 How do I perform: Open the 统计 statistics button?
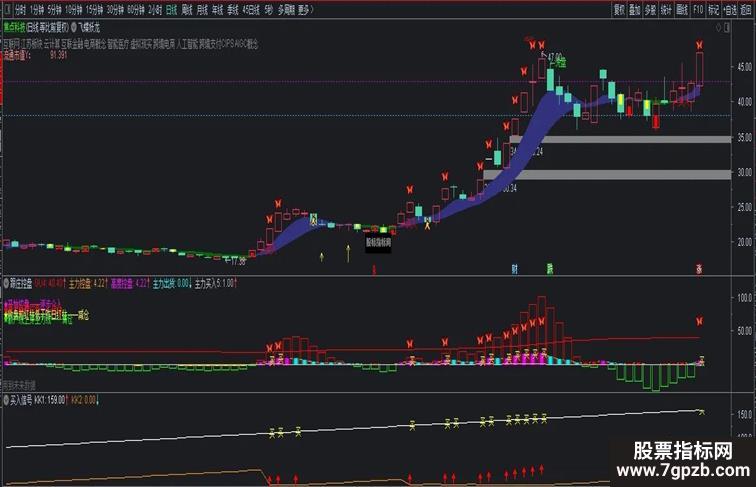[x=666, y=10]
